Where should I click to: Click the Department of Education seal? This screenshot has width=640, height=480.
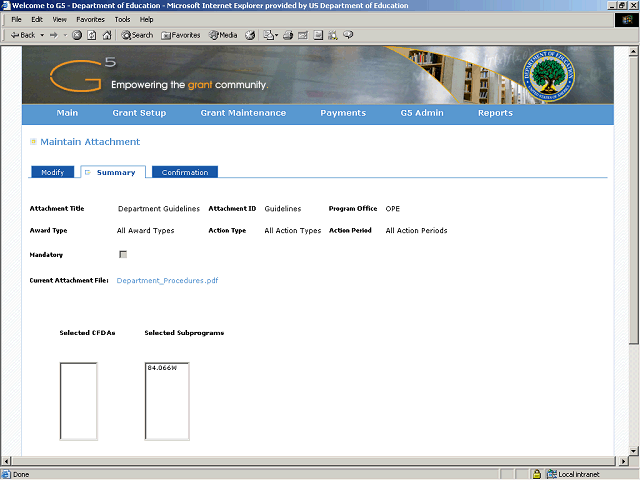[x=549, y=75]
